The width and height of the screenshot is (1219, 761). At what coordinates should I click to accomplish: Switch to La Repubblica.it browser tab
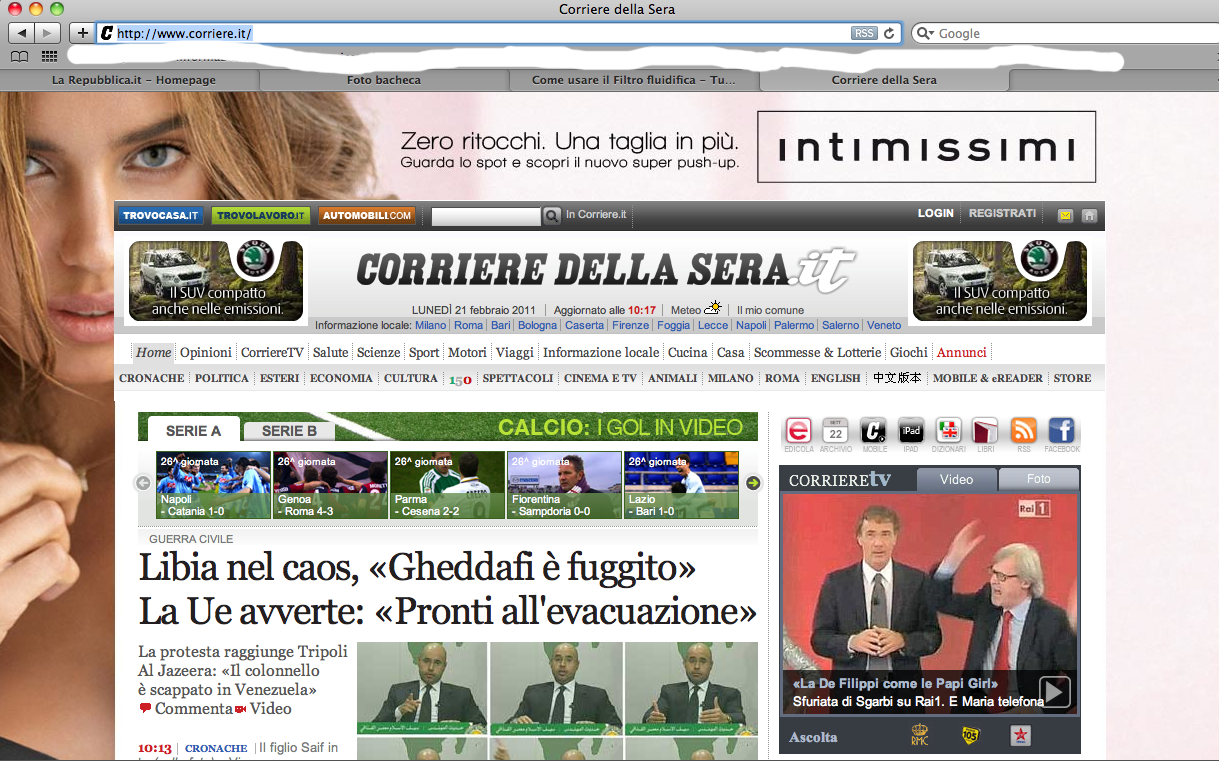pos(134,80)
